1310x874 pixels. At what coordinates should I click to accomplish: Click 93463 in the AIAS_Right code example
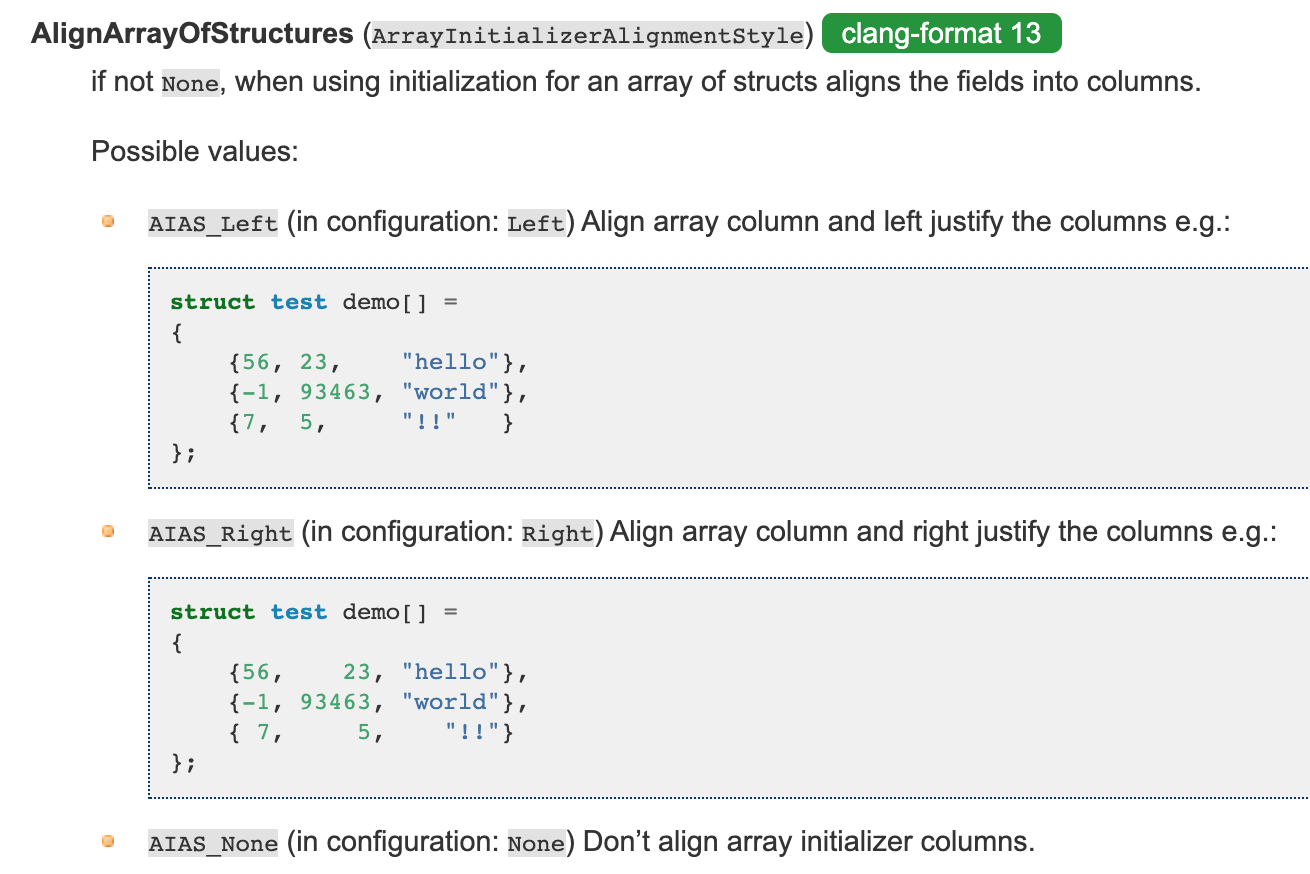coord(336,702)
